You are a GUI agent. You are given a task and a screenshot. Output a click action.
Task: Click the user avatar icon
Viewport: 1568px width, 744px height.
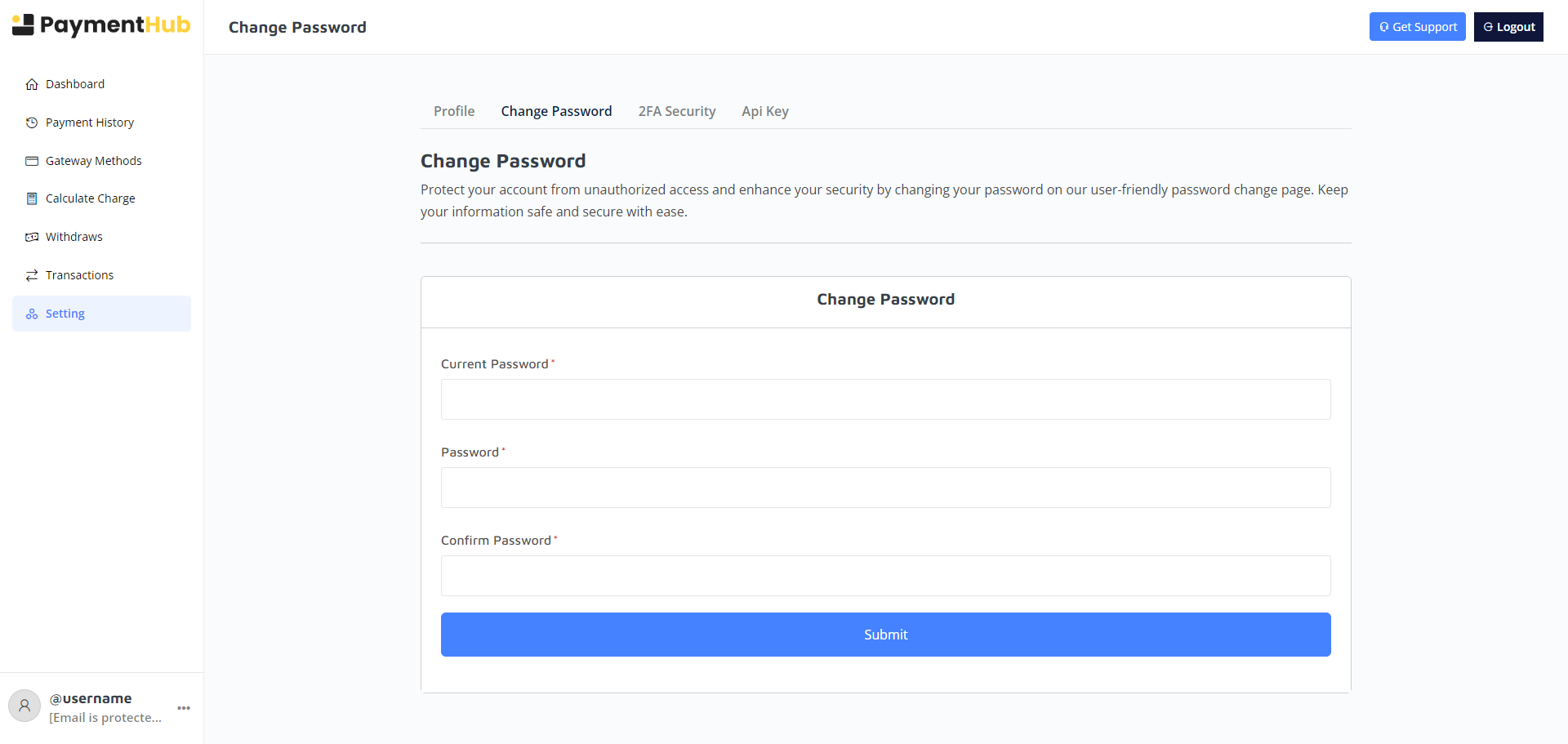pos(24,706)
